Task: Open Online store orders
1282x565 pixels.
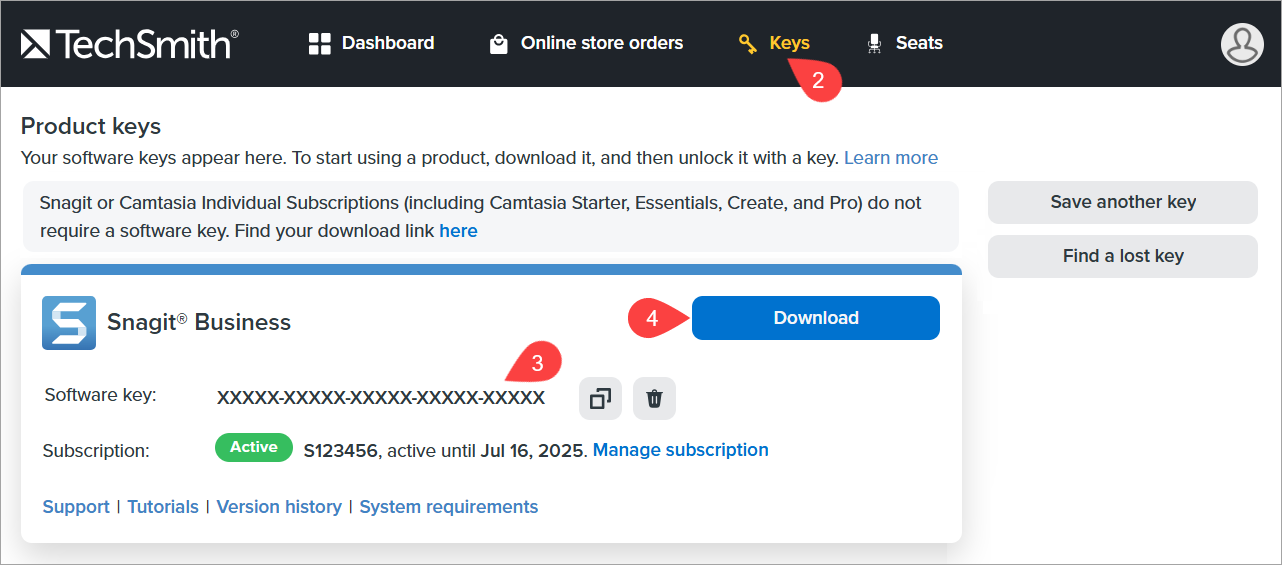Action: (x=586, y=43)
